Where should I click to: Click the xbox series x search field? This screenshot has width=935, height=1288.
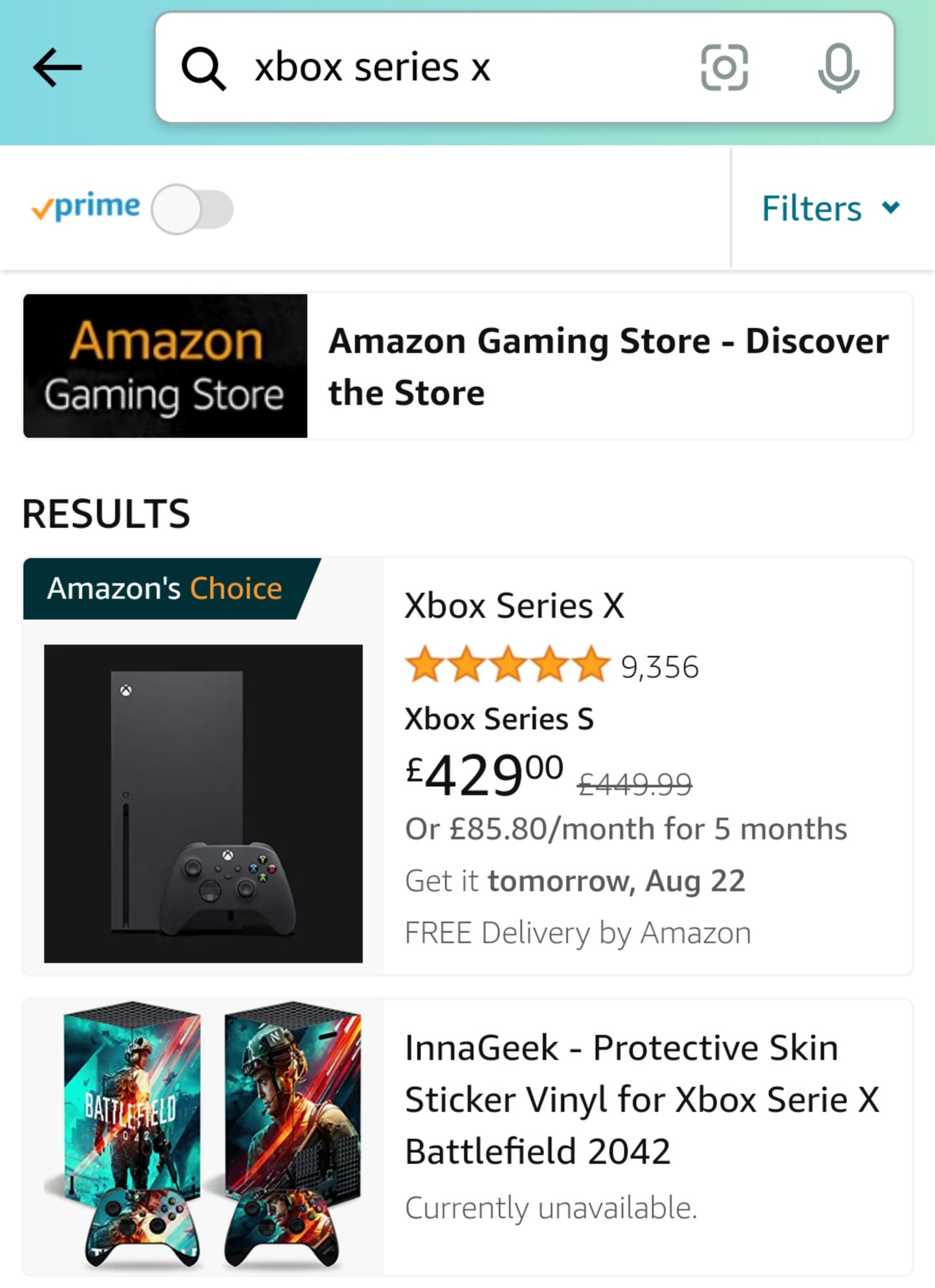coord(440,67)
